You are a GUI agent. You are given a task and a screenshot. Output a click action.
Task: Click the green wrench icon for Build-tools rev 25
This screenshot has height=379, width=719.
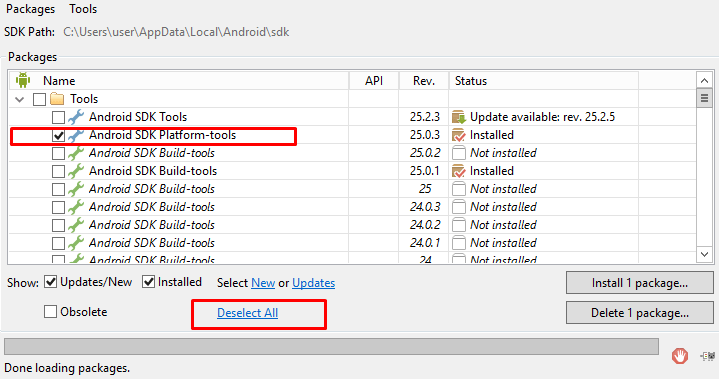[76, 188]
